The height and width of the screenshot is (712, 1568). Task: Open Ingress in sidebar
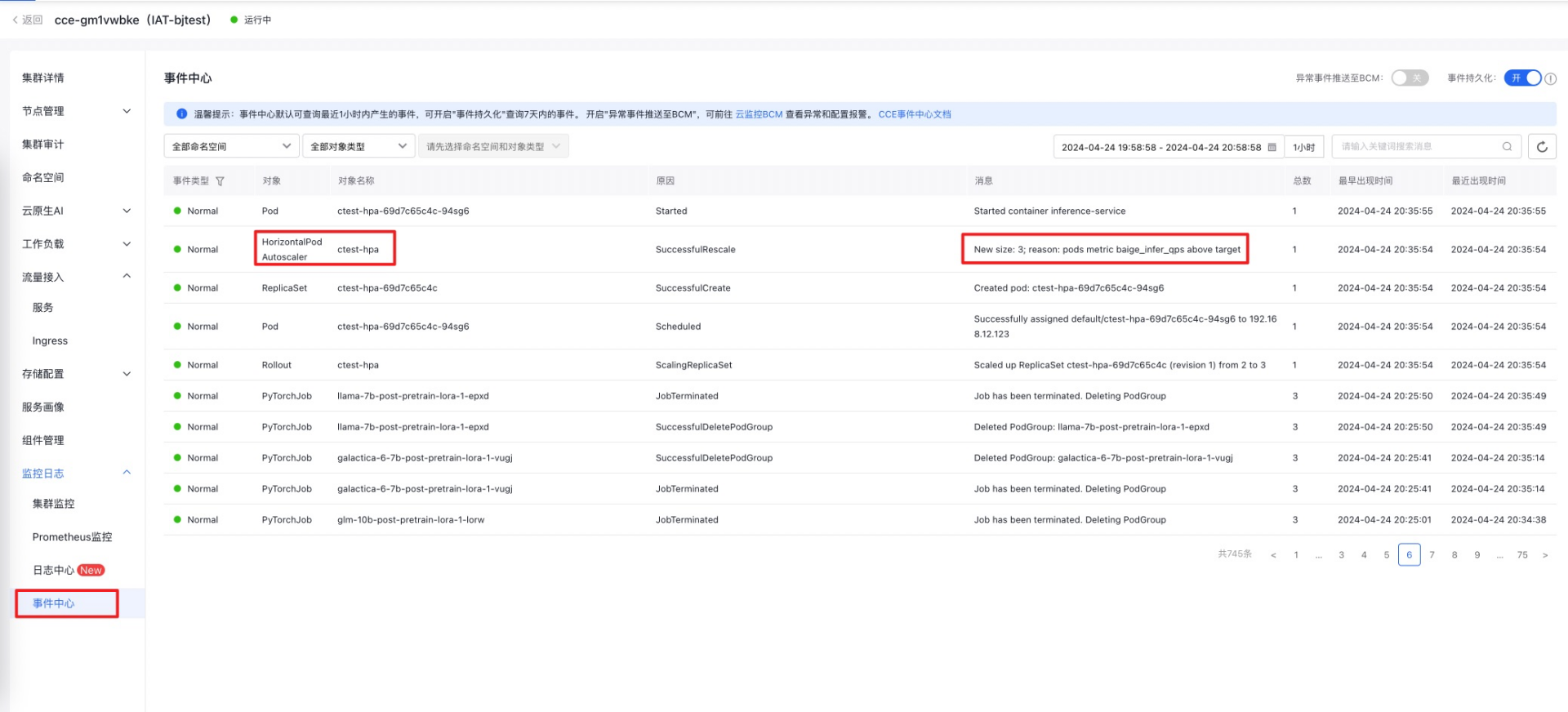50,341
